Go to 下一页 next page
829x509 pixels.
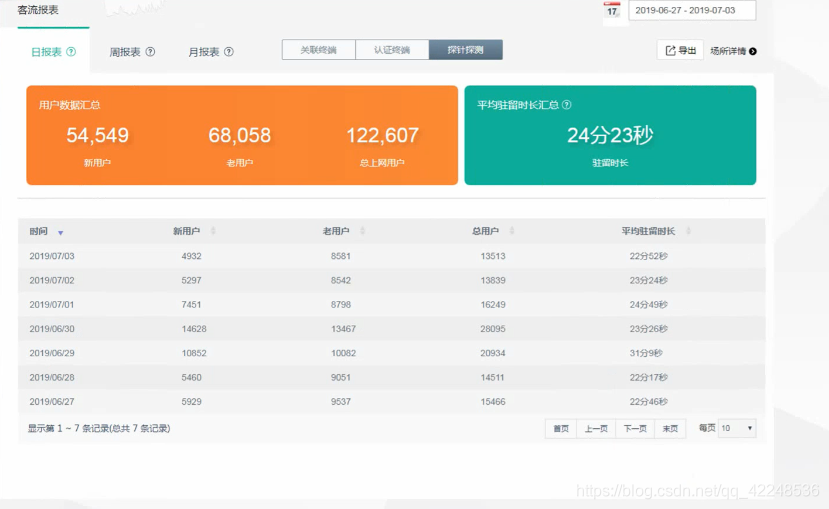(x=635, y=429)
